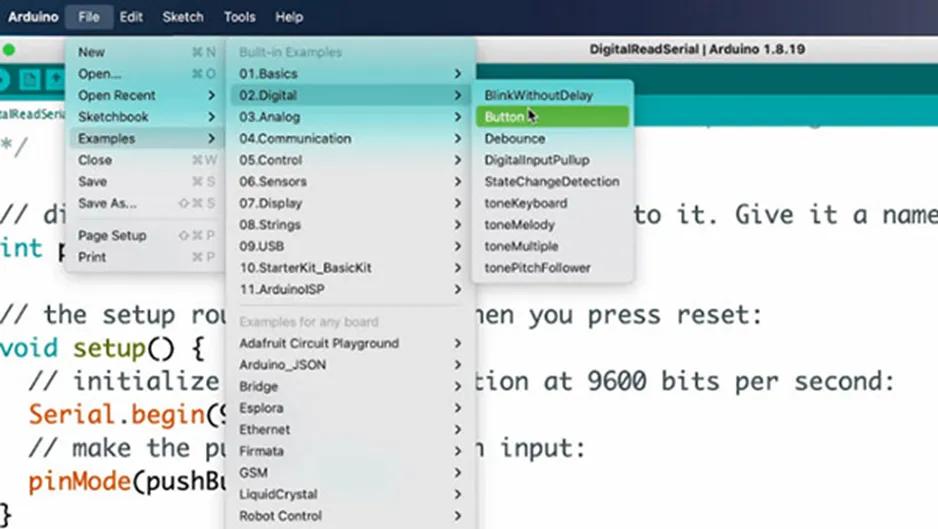Expand 08.Strings examples

tap(351, 224)
